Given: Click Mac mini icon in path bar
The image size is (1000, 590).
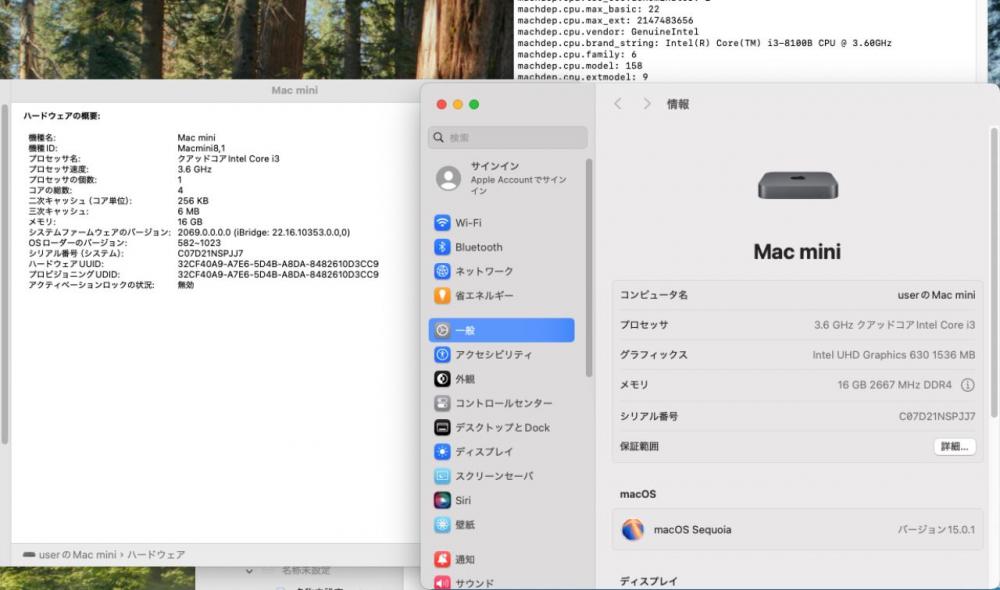Looking at the screenshot, I should point(29,554).
